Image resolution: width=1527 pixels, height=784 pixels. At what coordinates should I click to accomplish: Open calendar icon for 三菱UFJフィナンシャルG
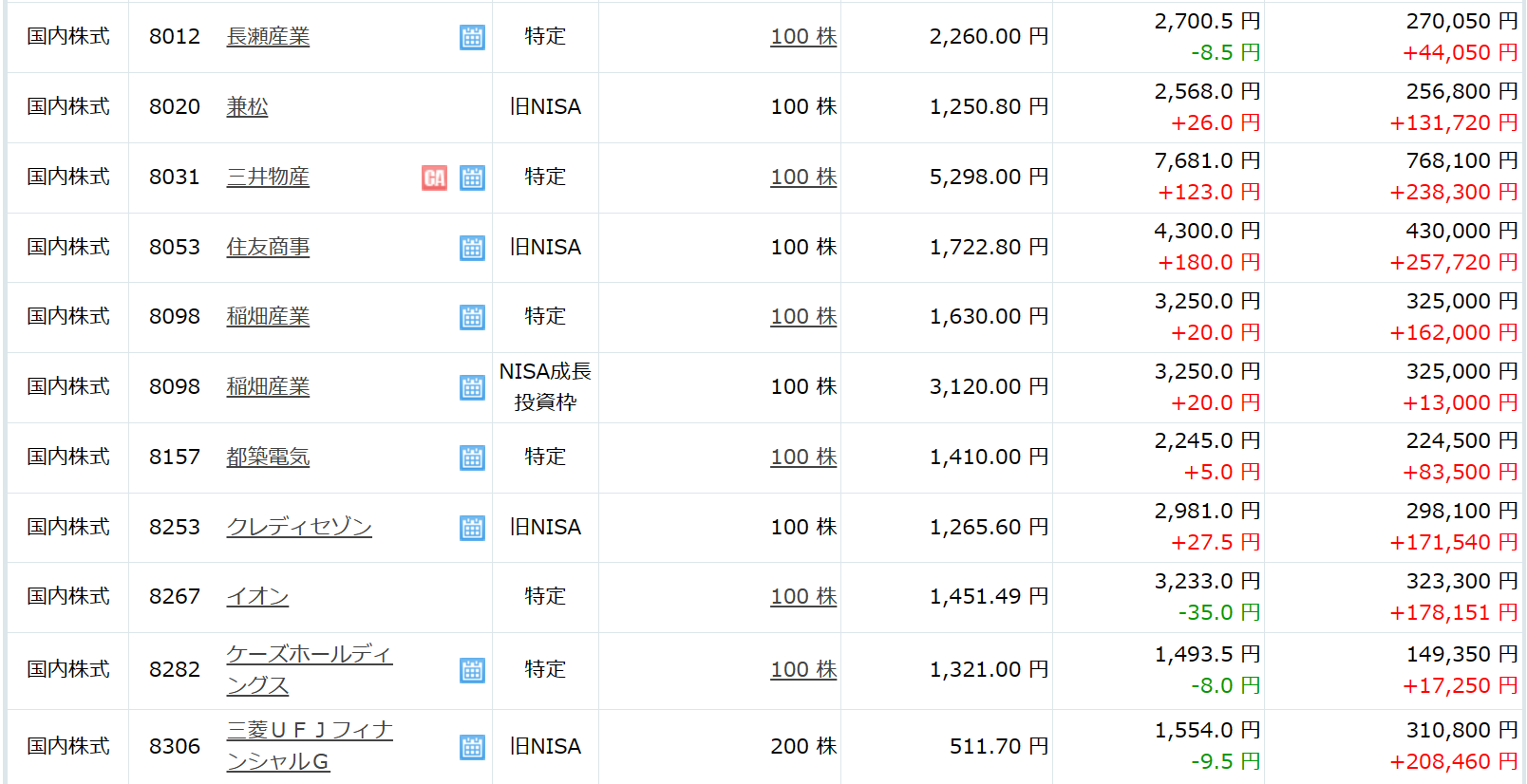[472, 747]
